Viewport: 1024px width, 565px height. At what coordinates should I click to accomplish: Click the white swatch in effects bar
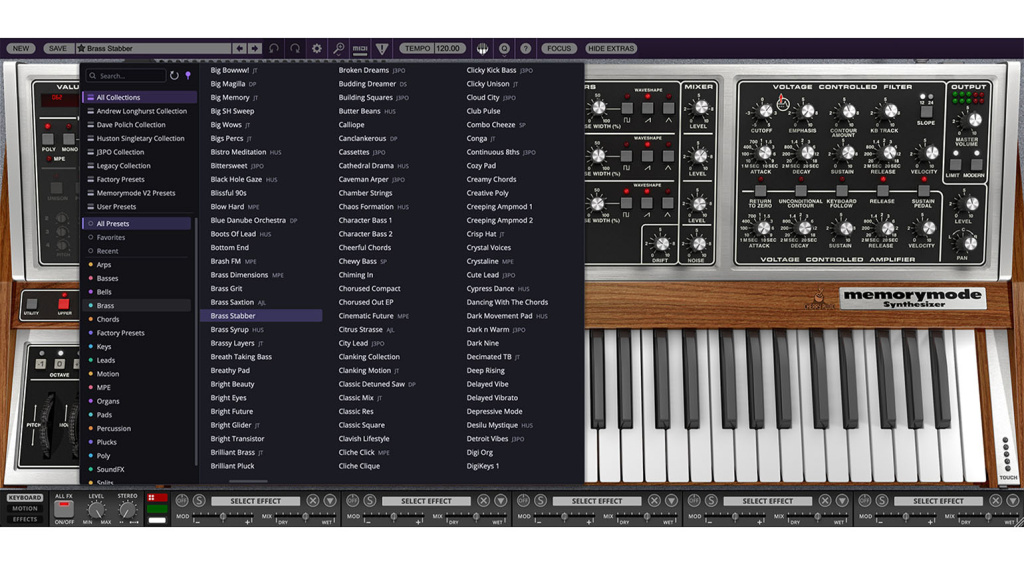pos(157,520)
